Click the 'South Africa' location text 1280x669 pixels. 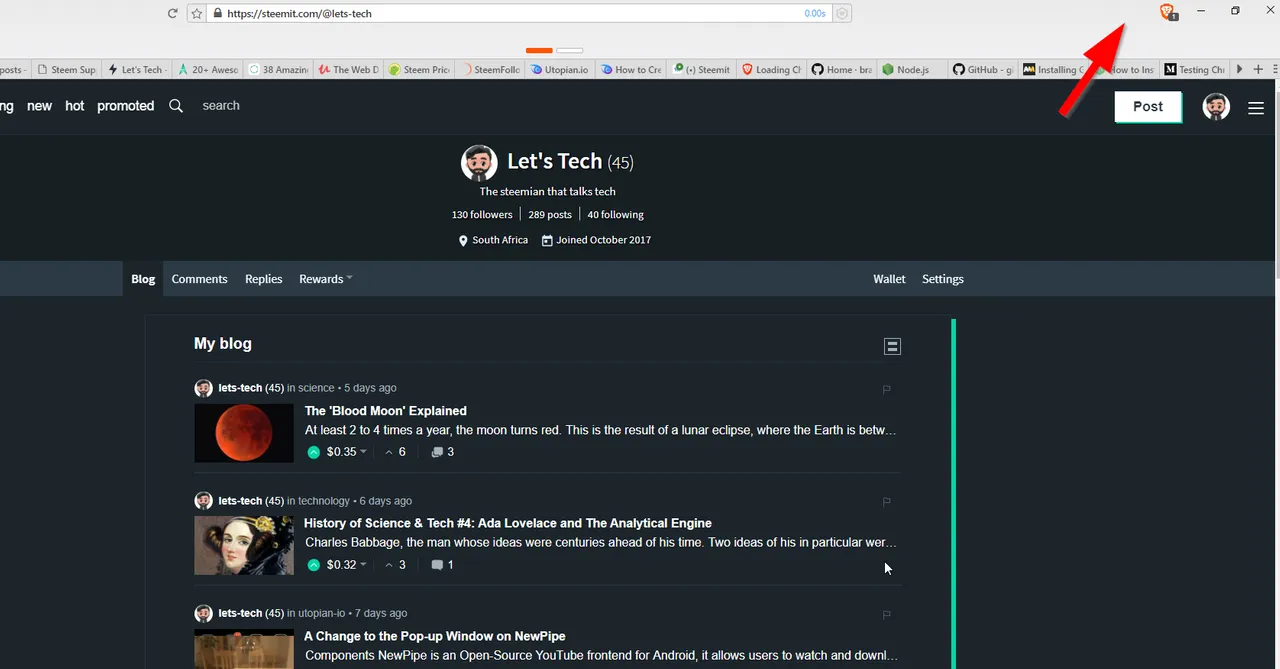[500, 241]
